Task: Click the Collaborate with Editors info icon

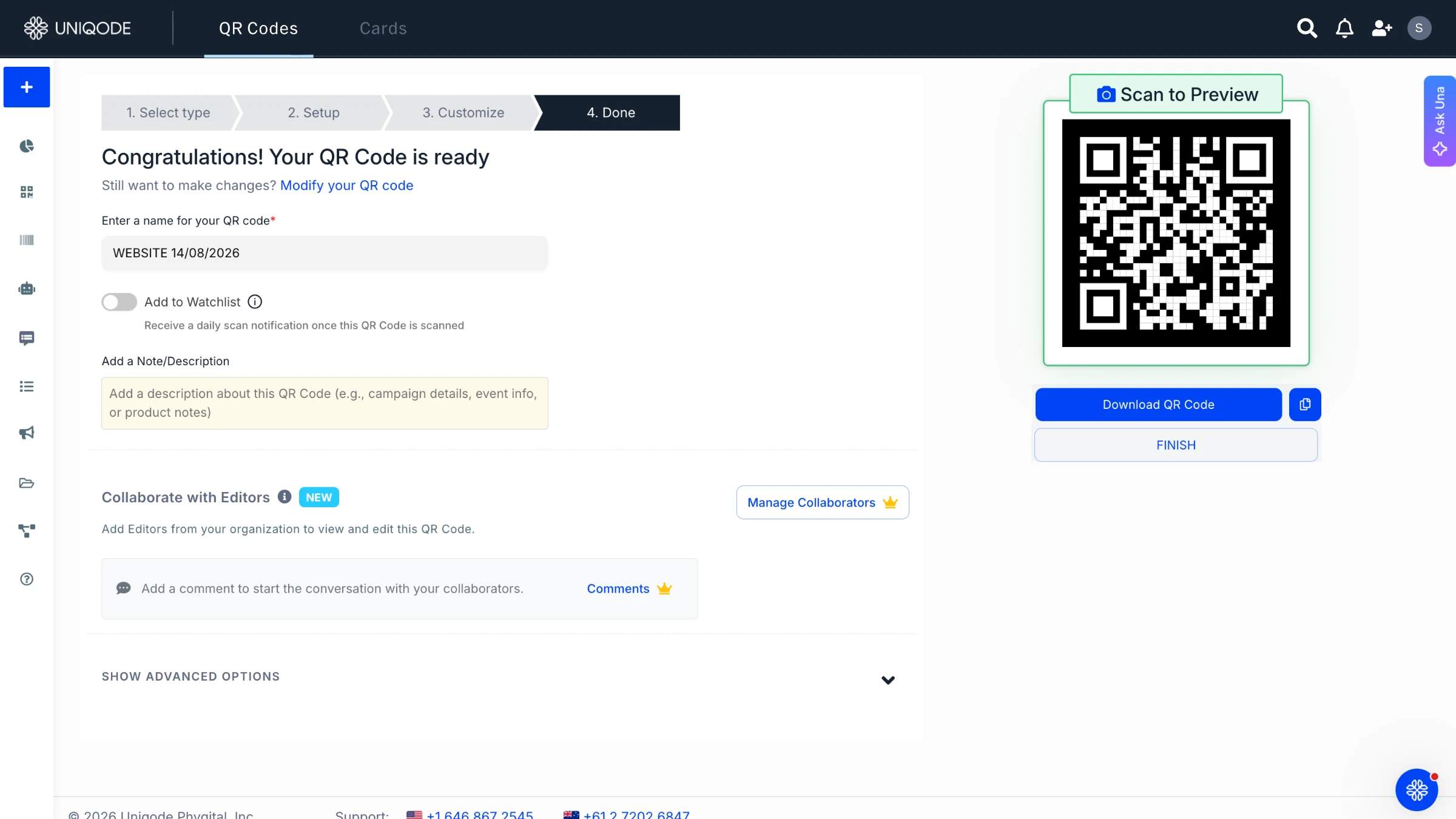Action: [x=285, y=496]
